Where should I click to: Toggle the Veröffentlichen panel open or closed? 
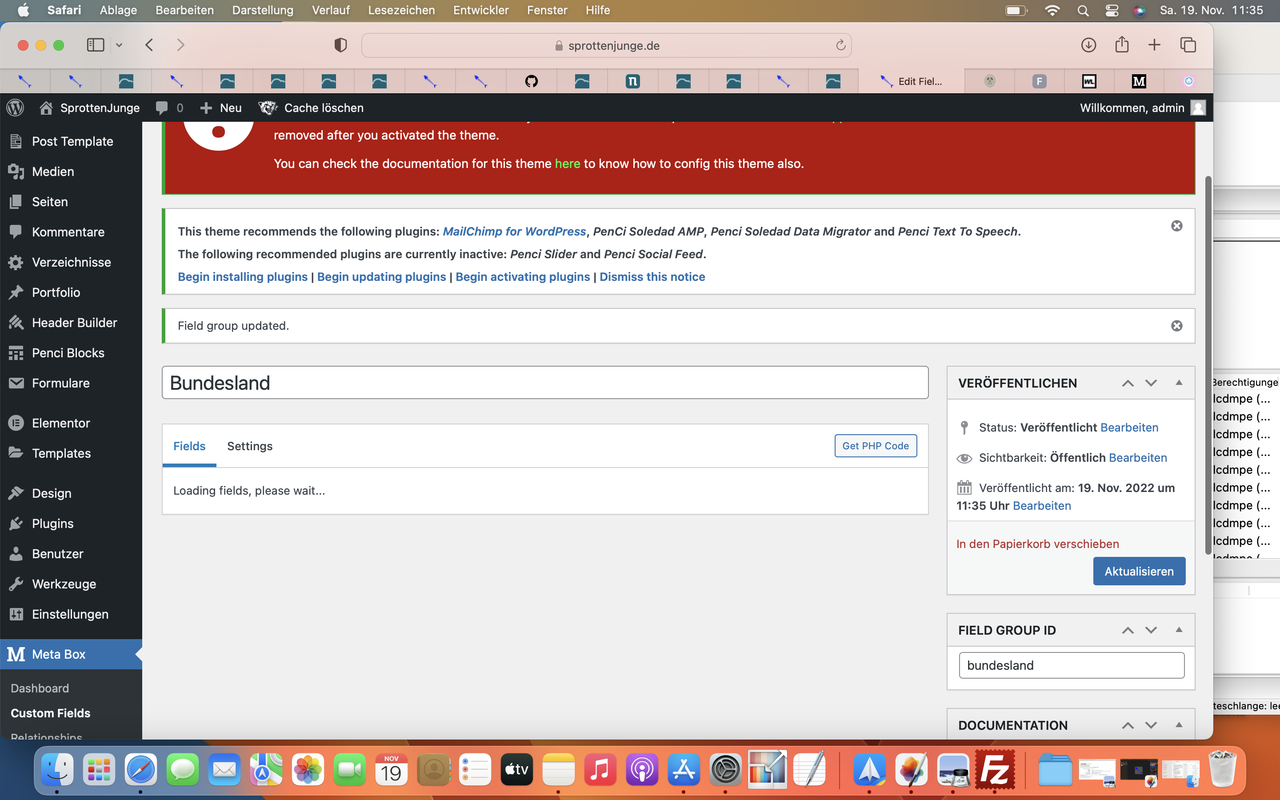pos(1179,383)
